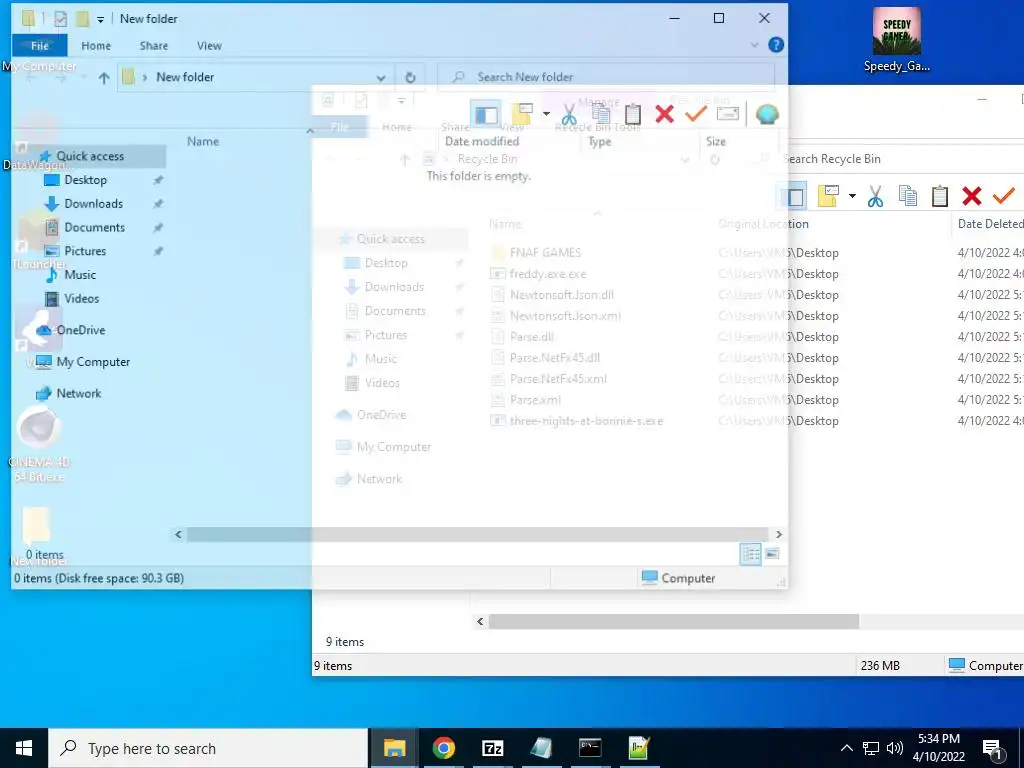This screenshot has width=1024, height=768.
Task: Select Desktop in New folder sidebar
Action: 85,180
